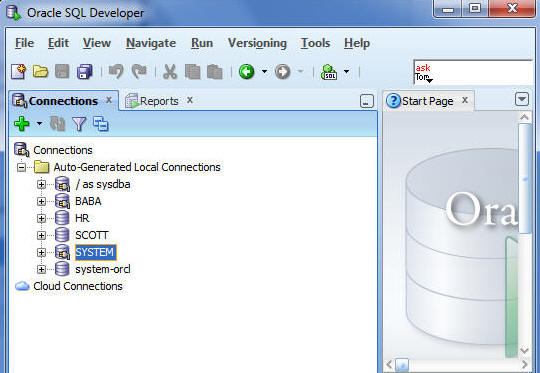Open dropdown arrow next to Back button
The image size is (540, 373).
(x=264, y=72)
